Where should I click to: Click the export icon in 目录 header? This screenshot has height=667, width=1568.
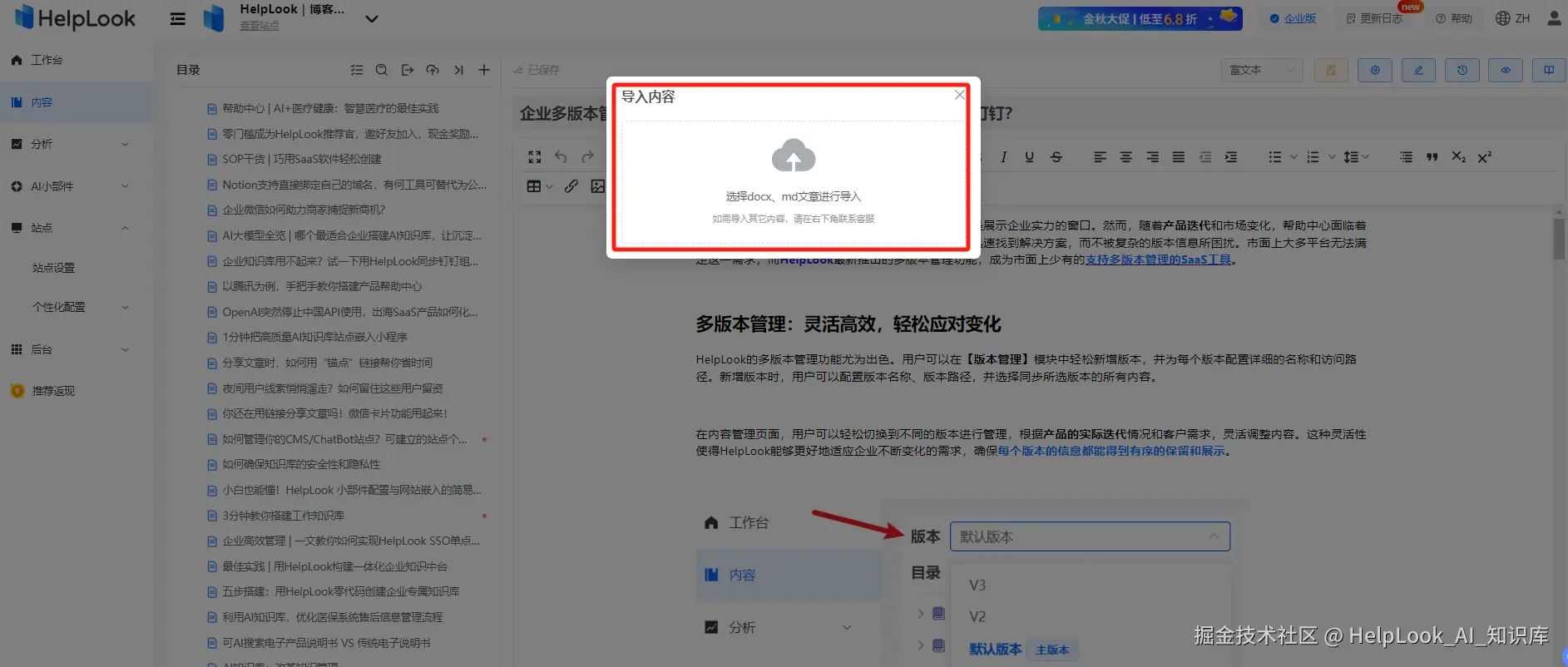(x=407, y=70)
